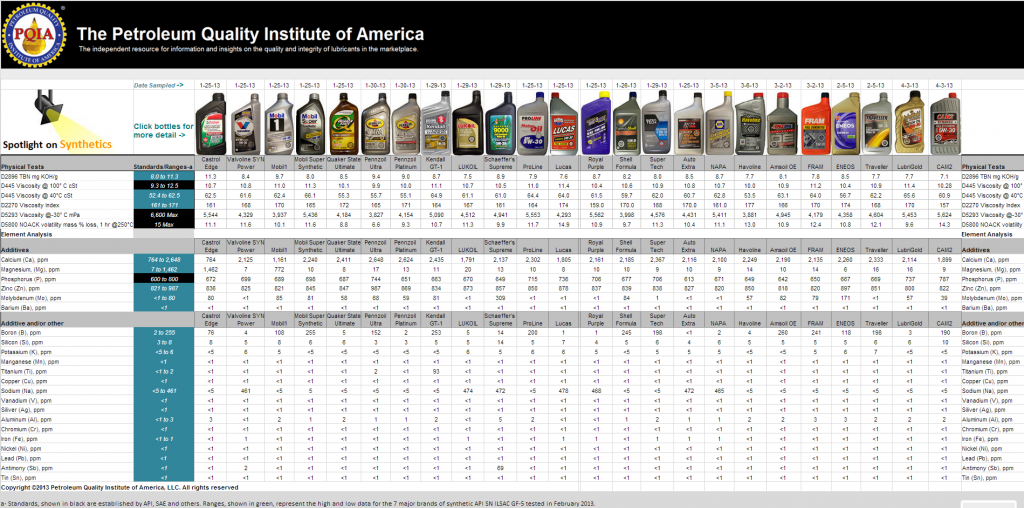Click the '15 Max' NOACK standard cell
Image resolution: width=1024 pixels, height=508 pixels.
(x=164, y=224)
